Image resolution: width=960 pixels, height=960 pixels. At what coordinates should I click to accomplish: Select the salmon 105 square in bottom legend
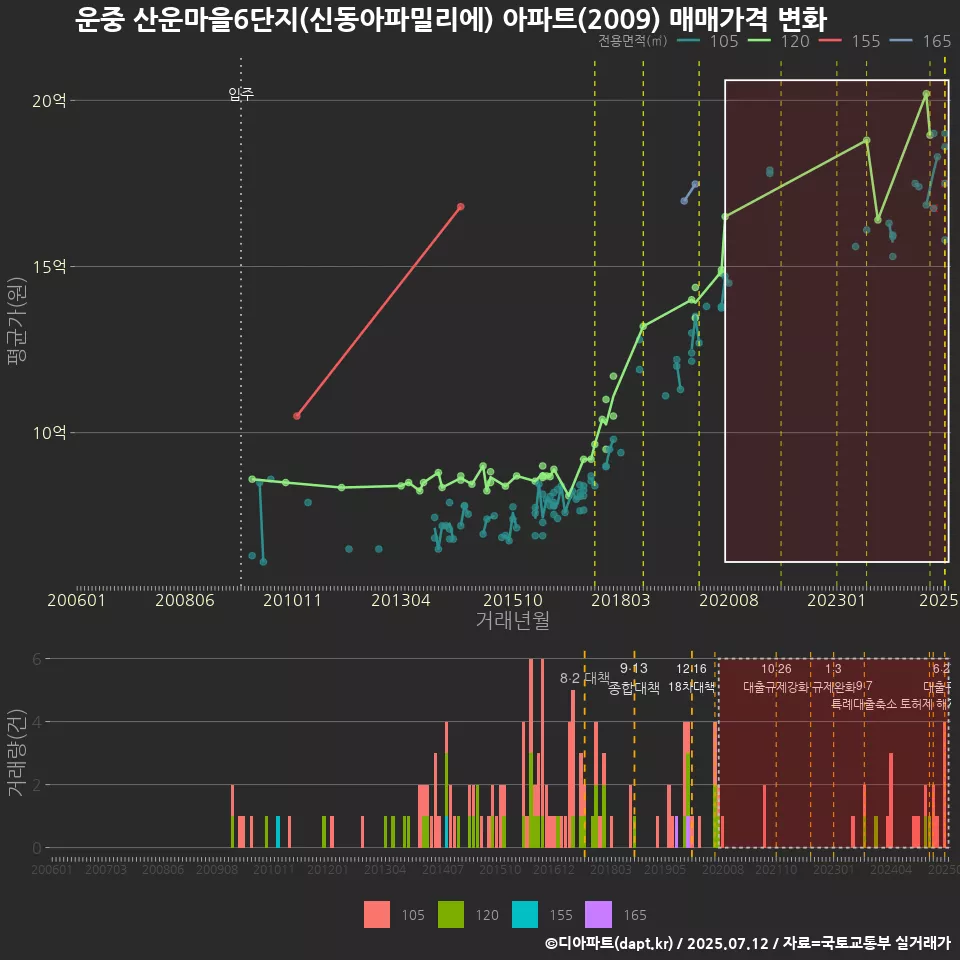[x=377, y=915]
